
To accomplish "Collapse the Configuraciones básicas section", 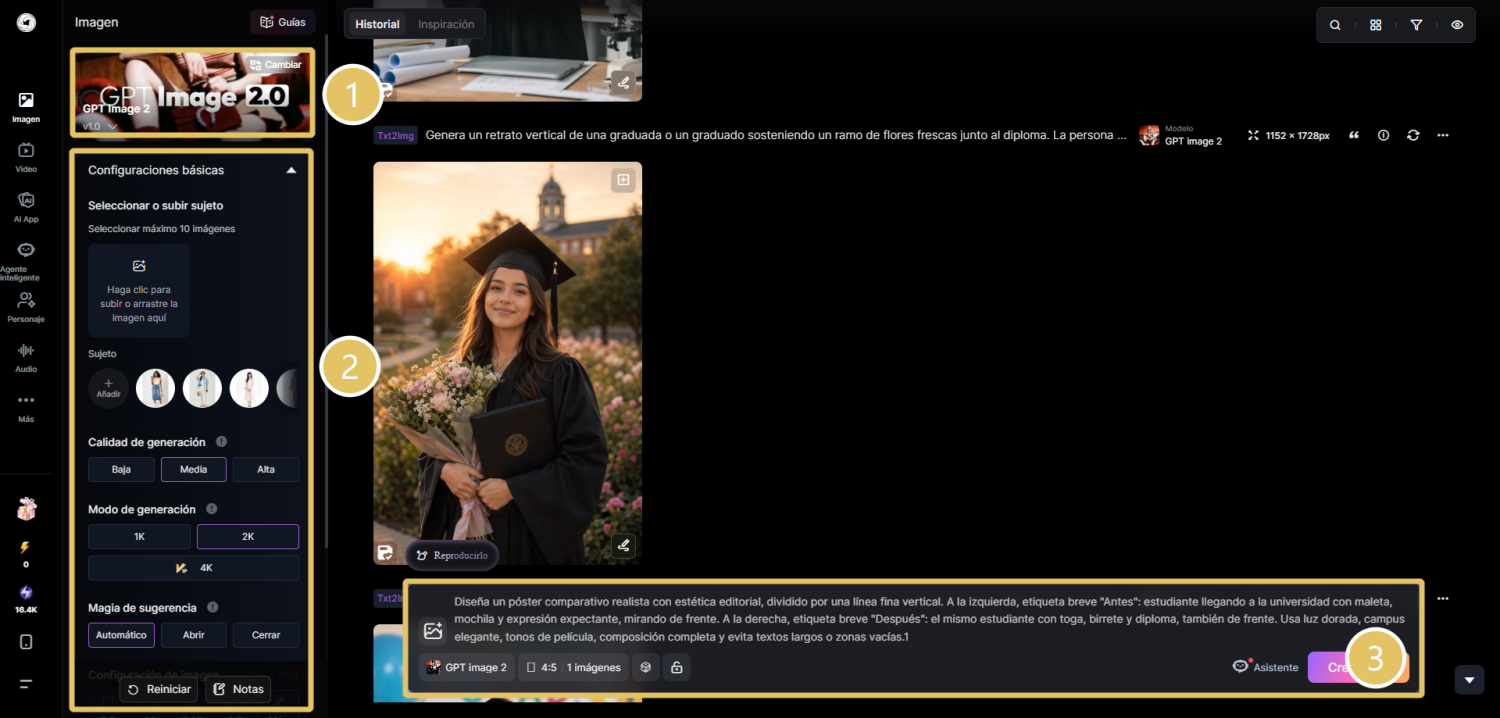I will pyautogui.click(x=291, y=170).
